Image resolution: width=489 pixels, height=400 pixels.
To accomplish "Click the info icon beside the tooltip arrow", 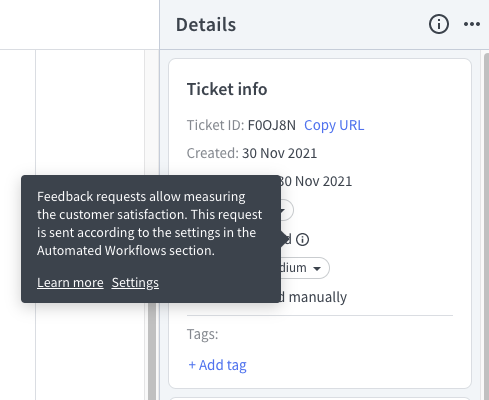I will tap(303, 239).
